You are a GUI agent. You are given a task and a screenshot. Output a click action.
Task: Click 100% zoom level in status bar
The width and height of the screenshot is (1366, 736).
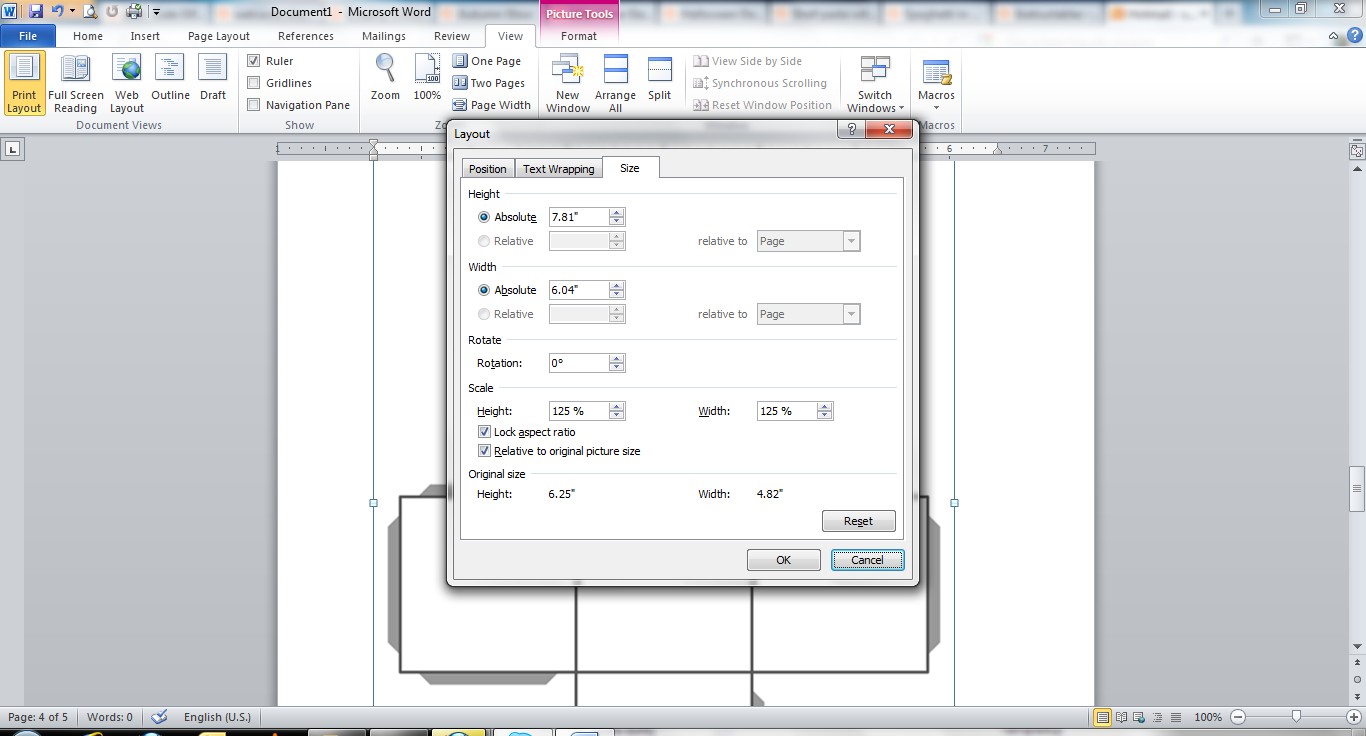[1208, 717]
